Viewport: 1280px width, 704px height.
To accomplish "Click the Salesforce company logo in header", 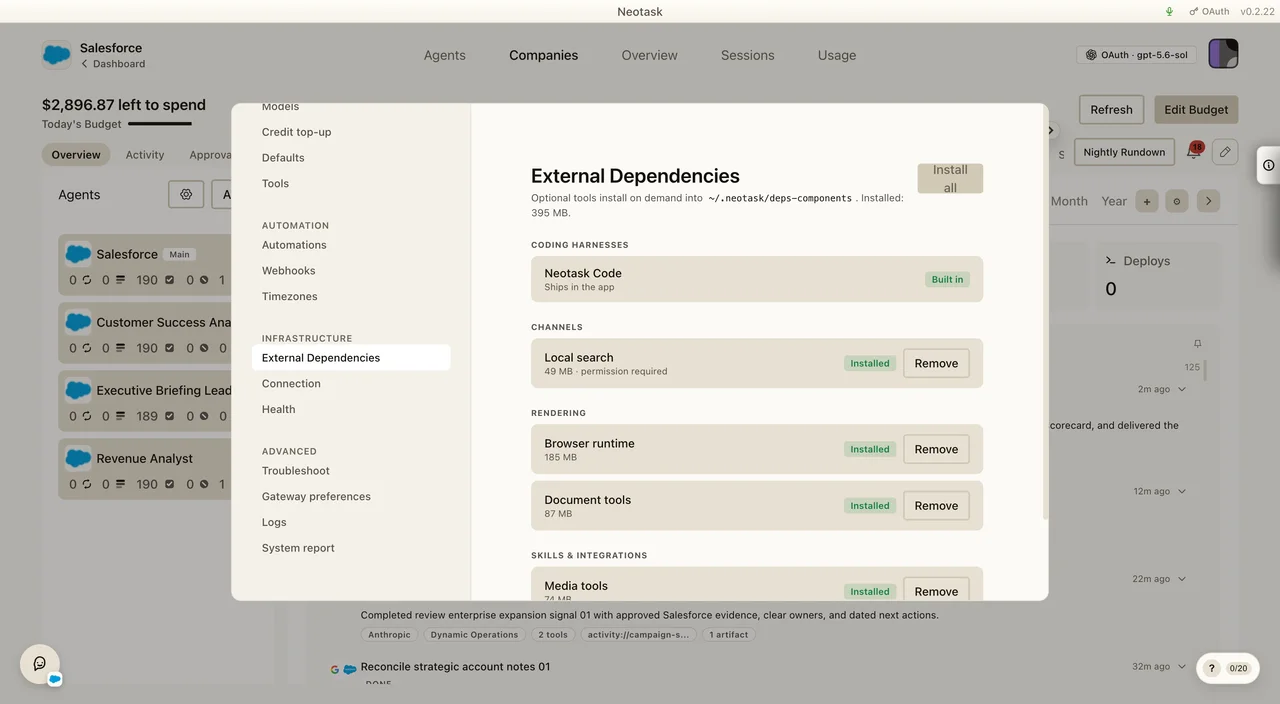I will [56, 54].
